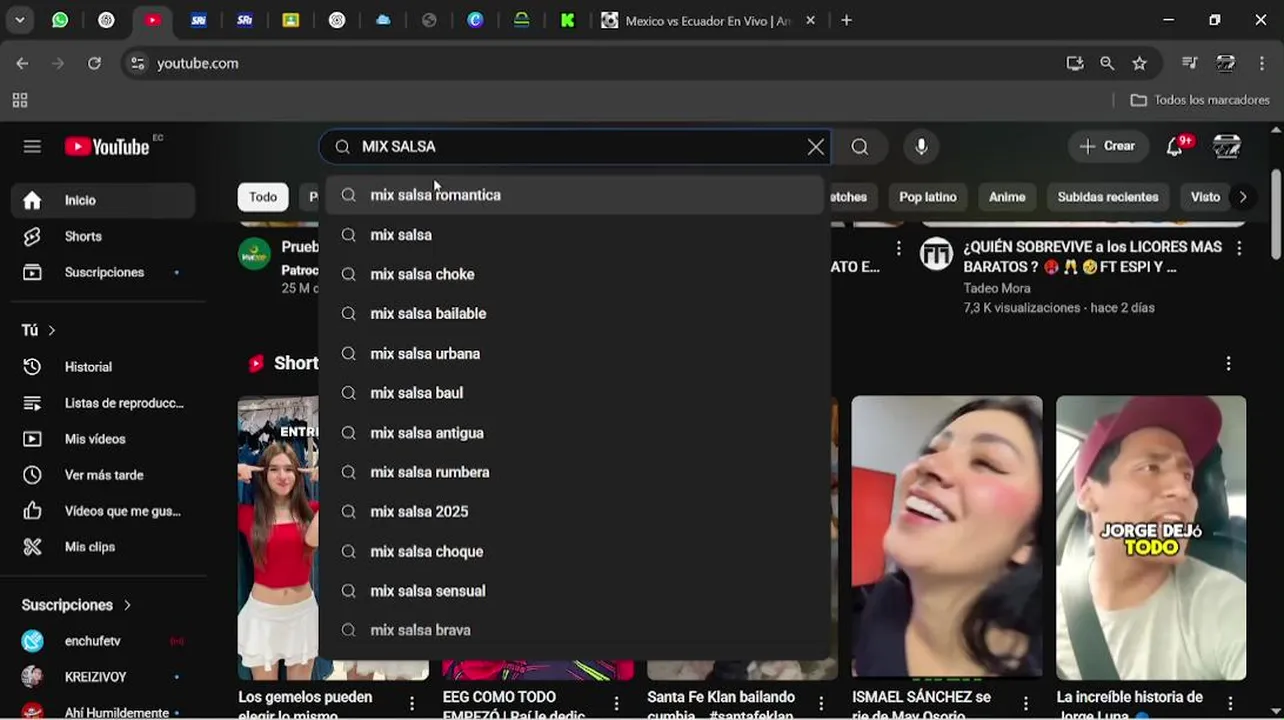This screenshot has height=720, width=1284.
Task: Open Mis clips in the sidebar
Action: (x=103, y=547)
